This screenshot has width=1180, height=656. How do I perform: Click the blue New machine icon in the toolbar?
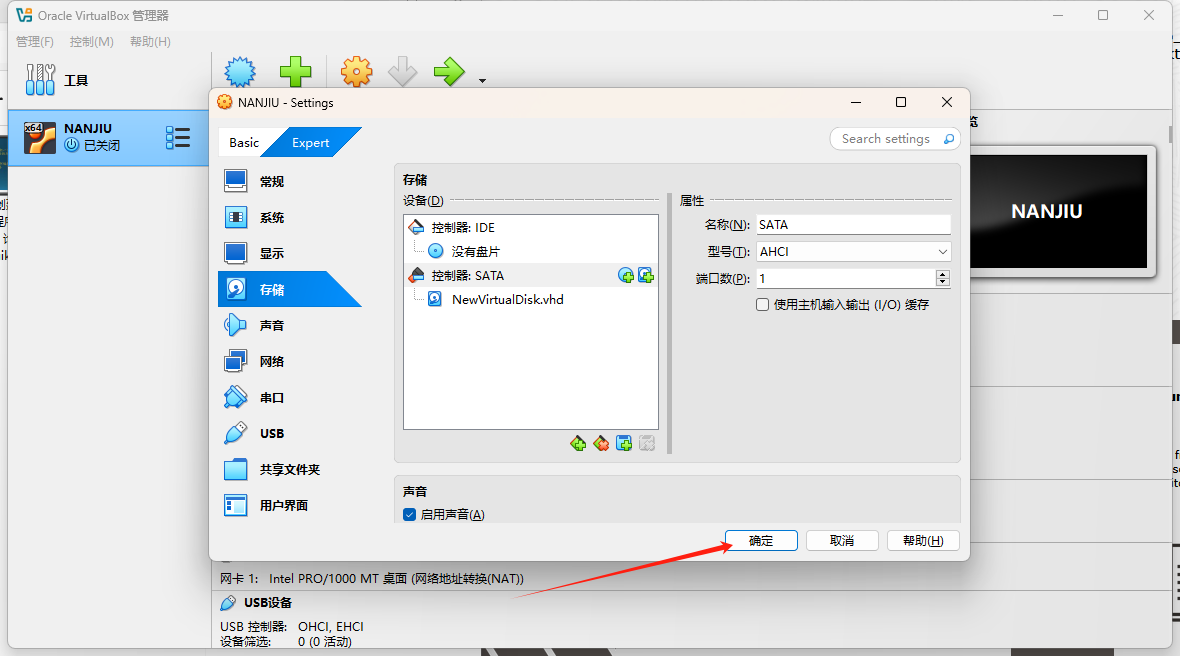tap(240, 72)
